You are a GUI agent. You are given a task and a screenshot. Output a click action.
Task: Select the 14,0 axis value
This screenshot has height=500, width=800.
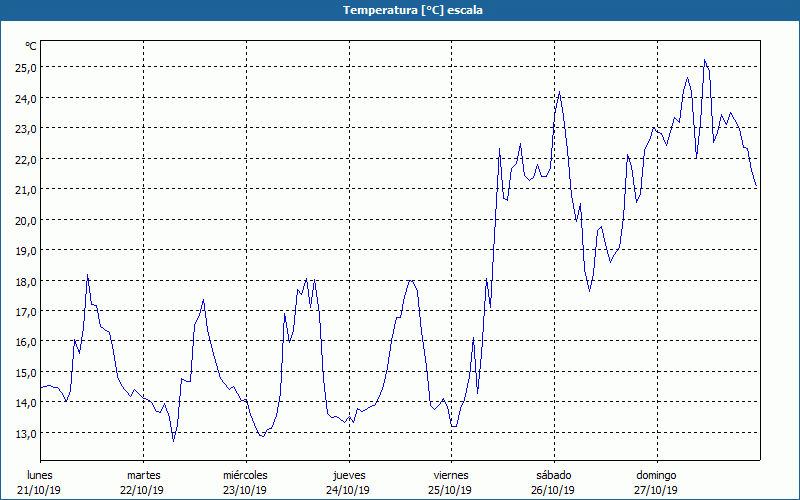click(x=26, y=403)
